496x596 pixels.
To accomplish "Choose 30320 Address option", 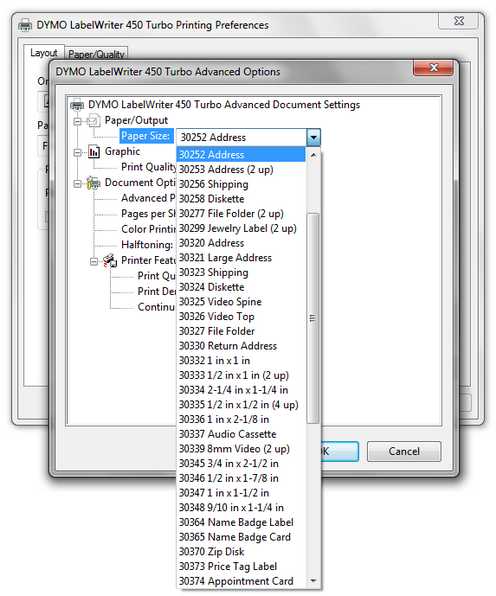I will pos(241,243).
